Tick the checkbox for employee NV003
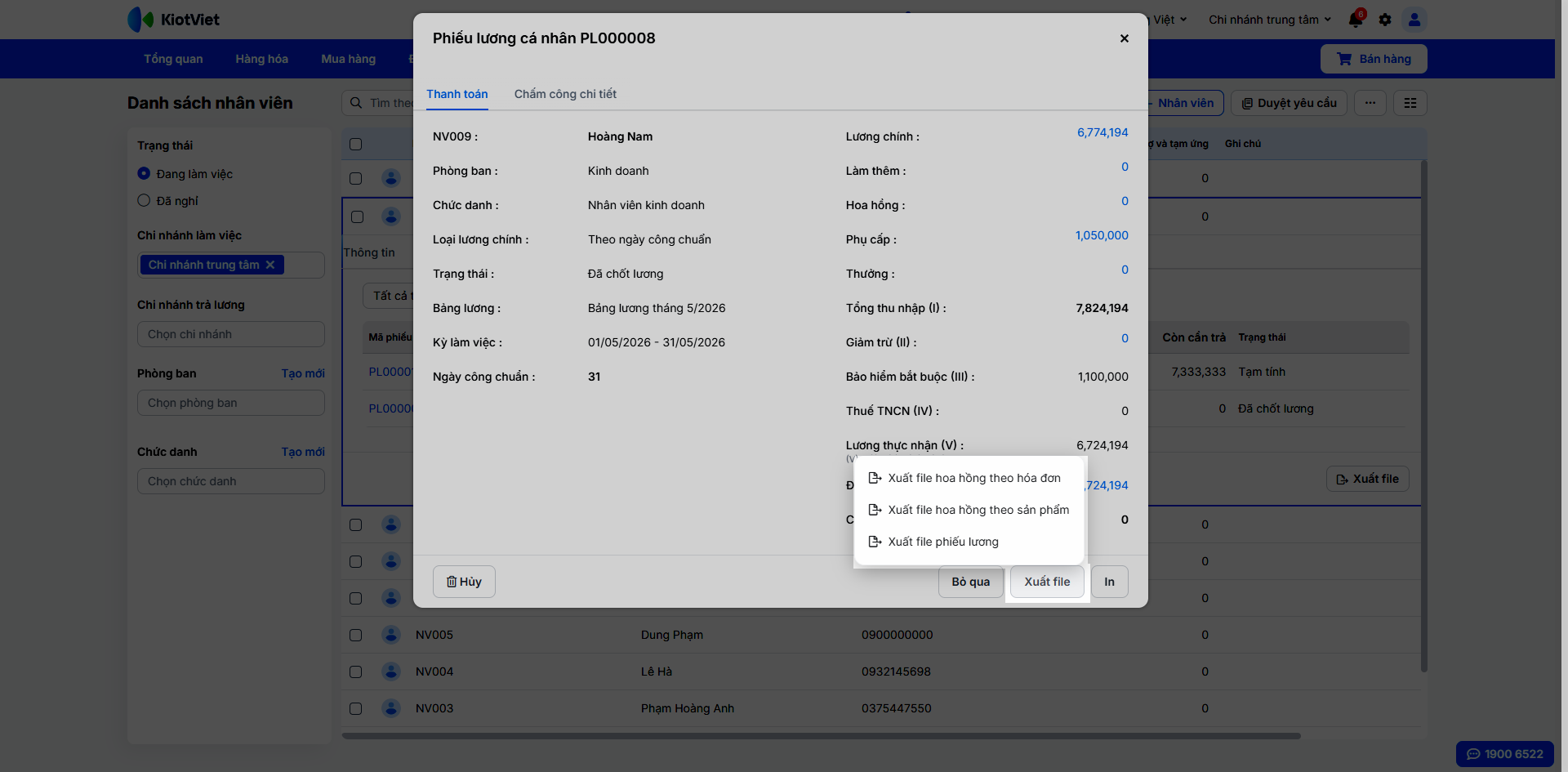This screenshot has width=1568, height=772. point(355,708)
